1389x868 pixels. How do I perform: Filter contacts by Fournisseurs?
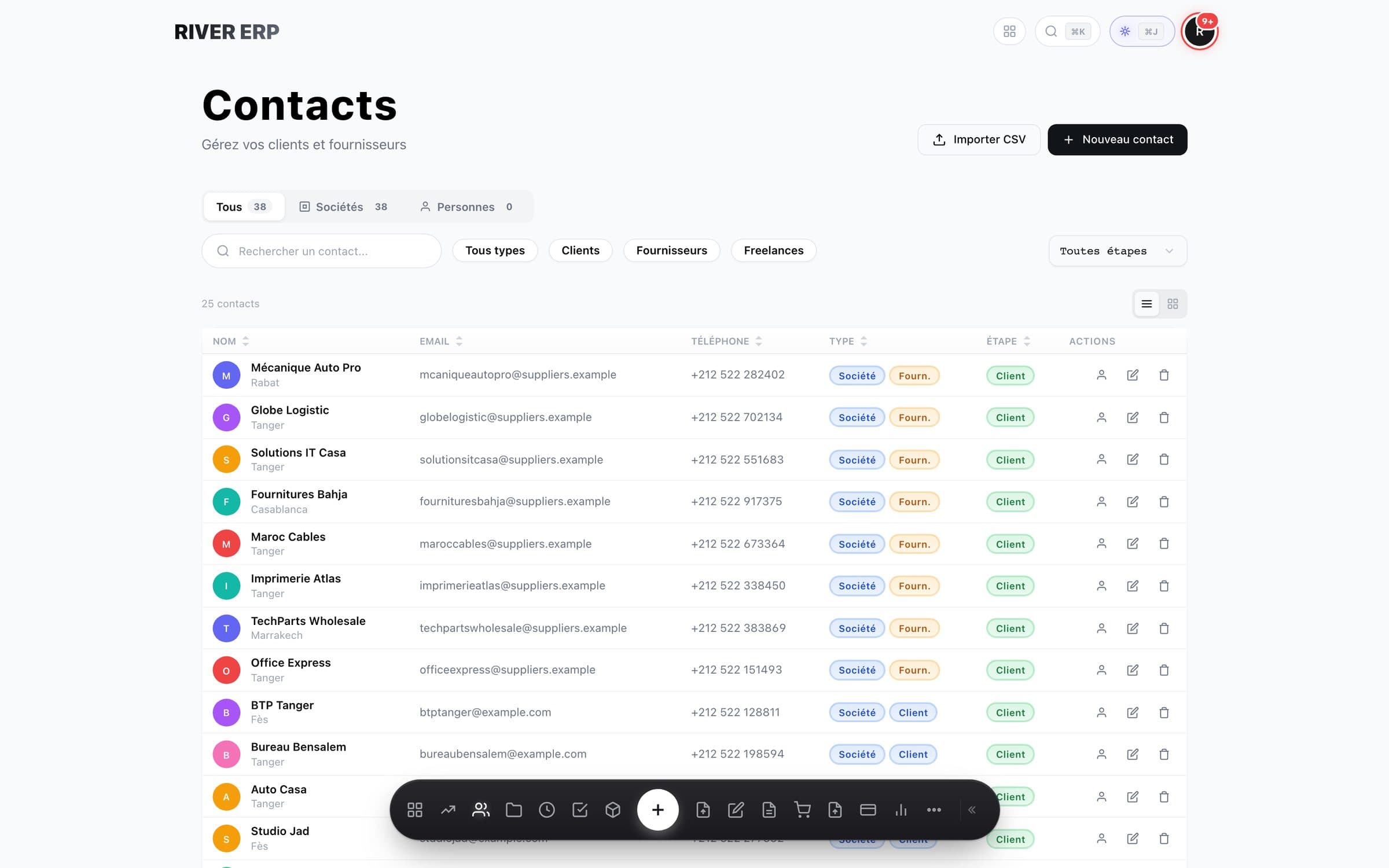point(671,251)
